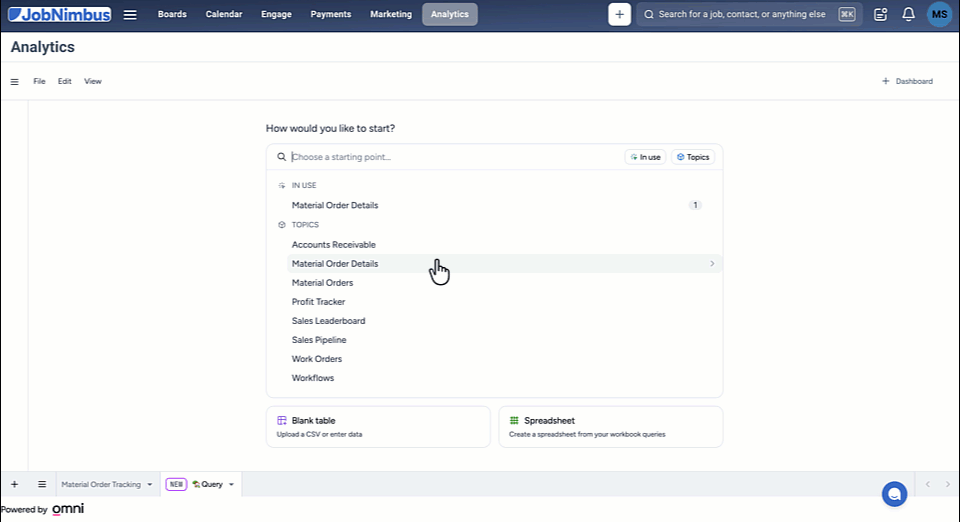Toggle the In use filter
960x522 pixels.
645,157
